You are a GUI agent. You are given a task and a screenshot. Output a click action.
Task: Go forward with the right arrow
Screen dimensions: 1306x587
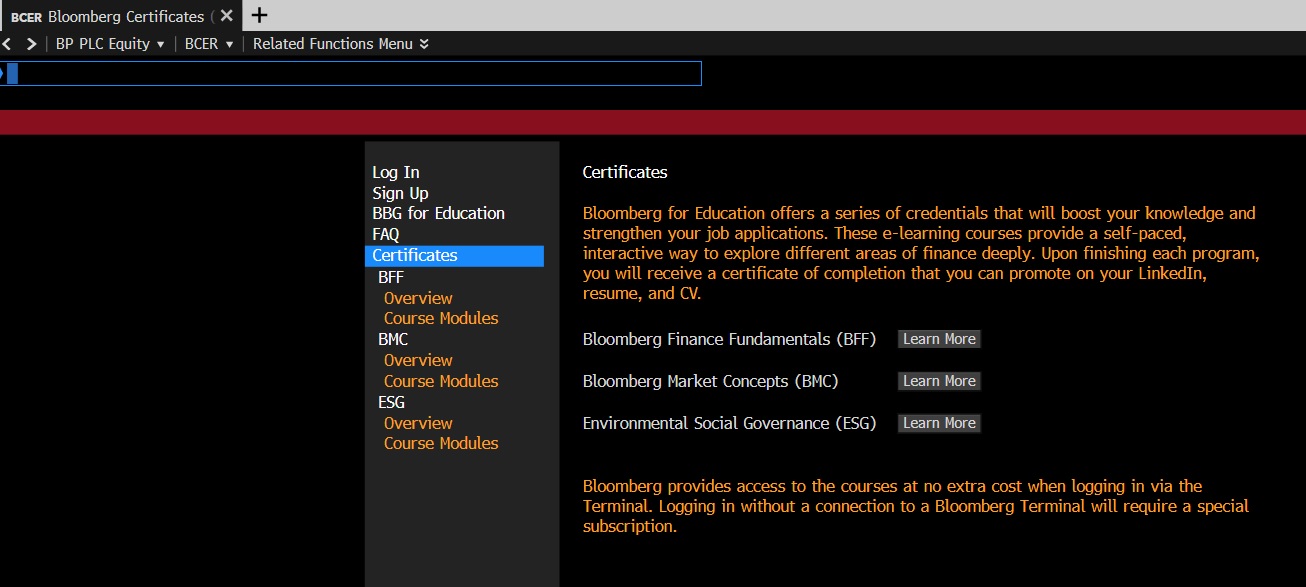click(x=31, y=44)
